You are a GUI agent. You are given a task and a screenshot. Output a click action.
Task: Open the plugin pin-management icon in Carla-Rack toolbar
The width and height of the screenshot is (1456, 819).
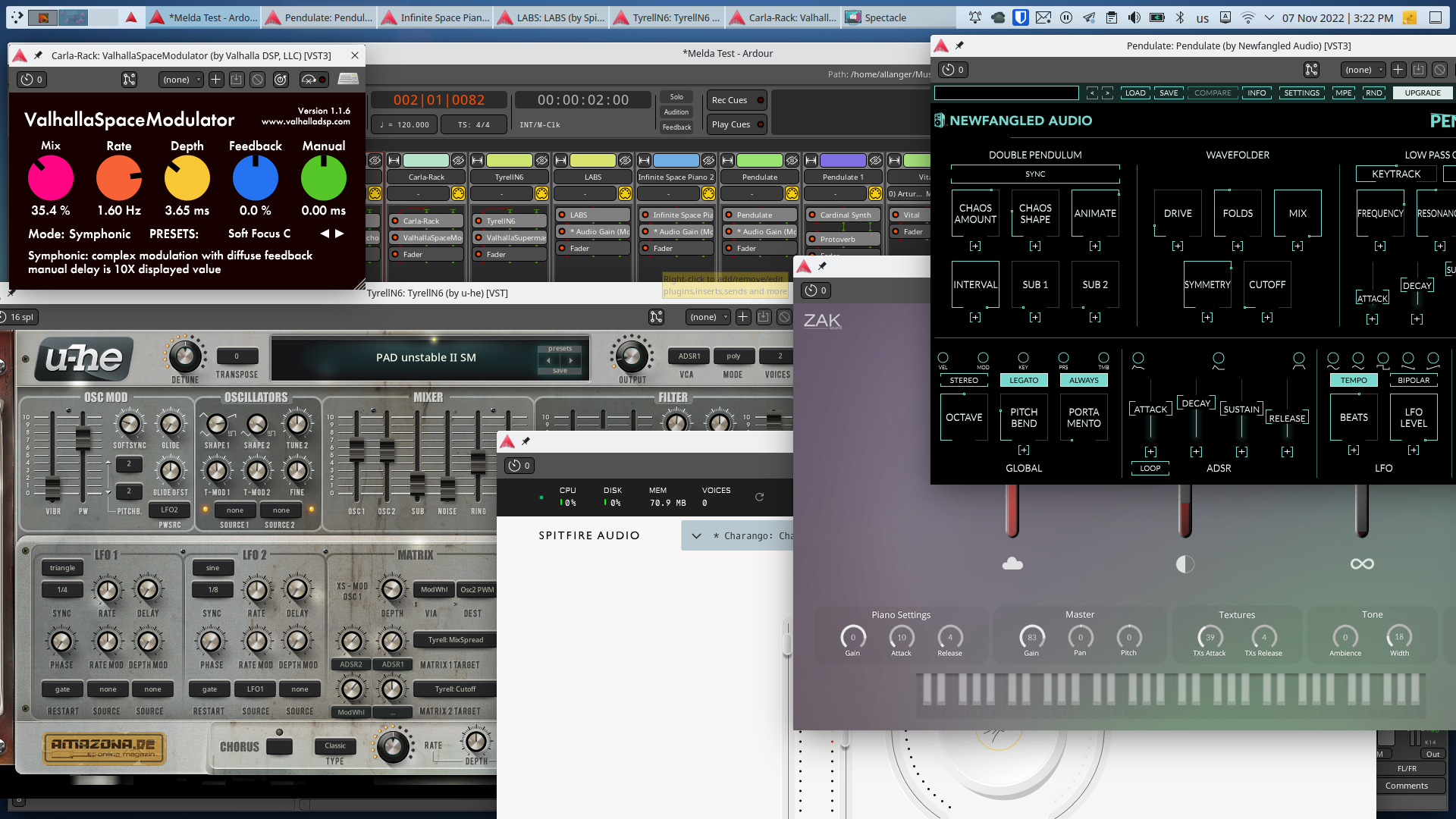(x=130, y=80)
